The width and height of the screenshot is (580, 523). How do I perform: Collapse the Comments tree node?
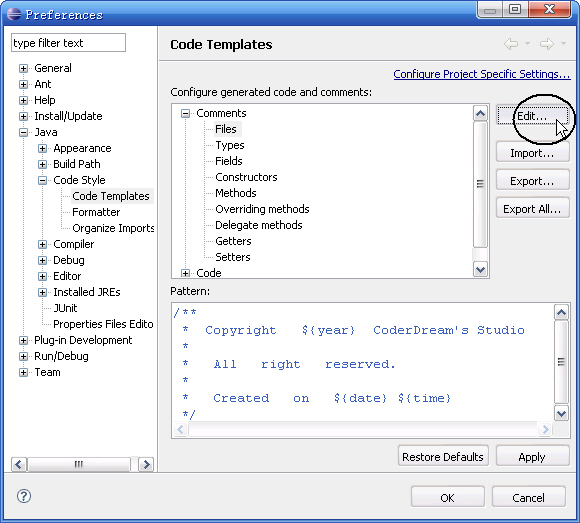(185, 114)
